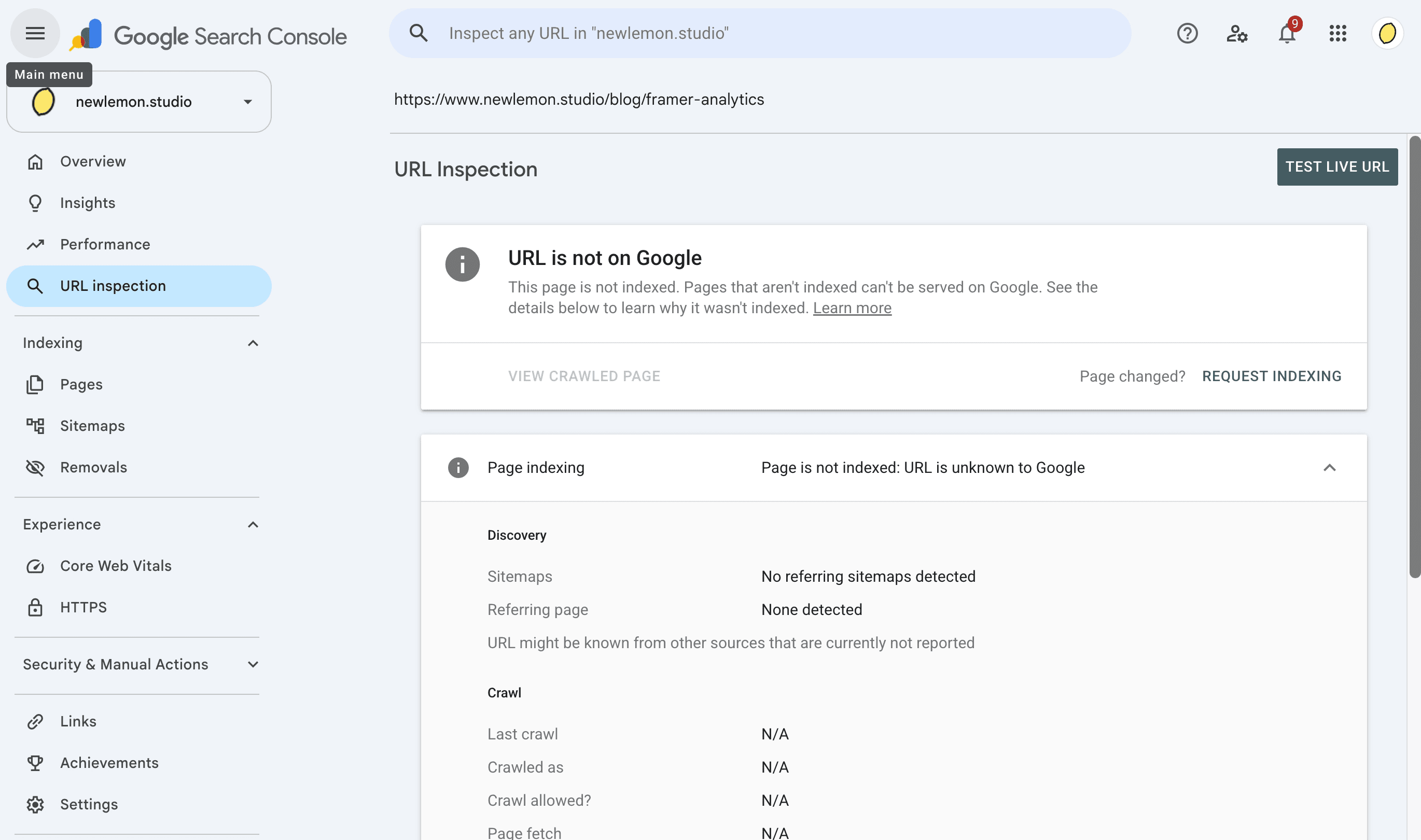Collapse the Experience sidebar section

pyautogui.click(x=253, y=525)
